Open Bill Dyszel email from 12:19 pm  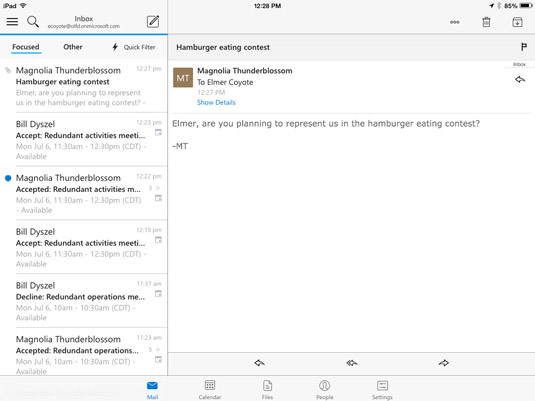(84, 247)
